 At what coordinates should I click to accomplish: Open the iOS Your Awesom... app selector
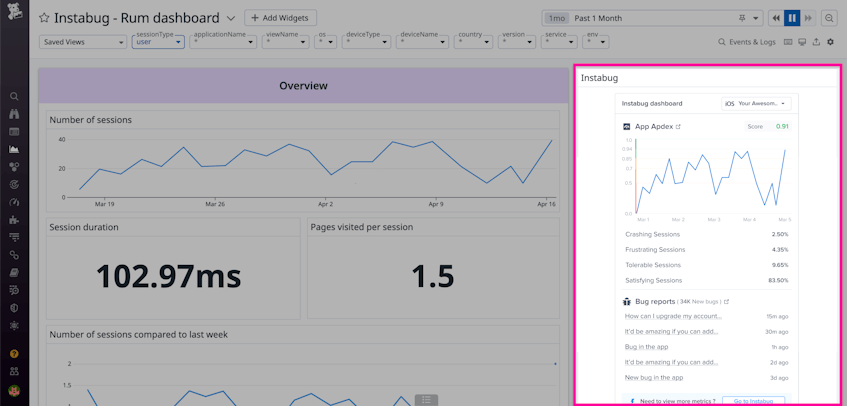click(x=756, y=104)
